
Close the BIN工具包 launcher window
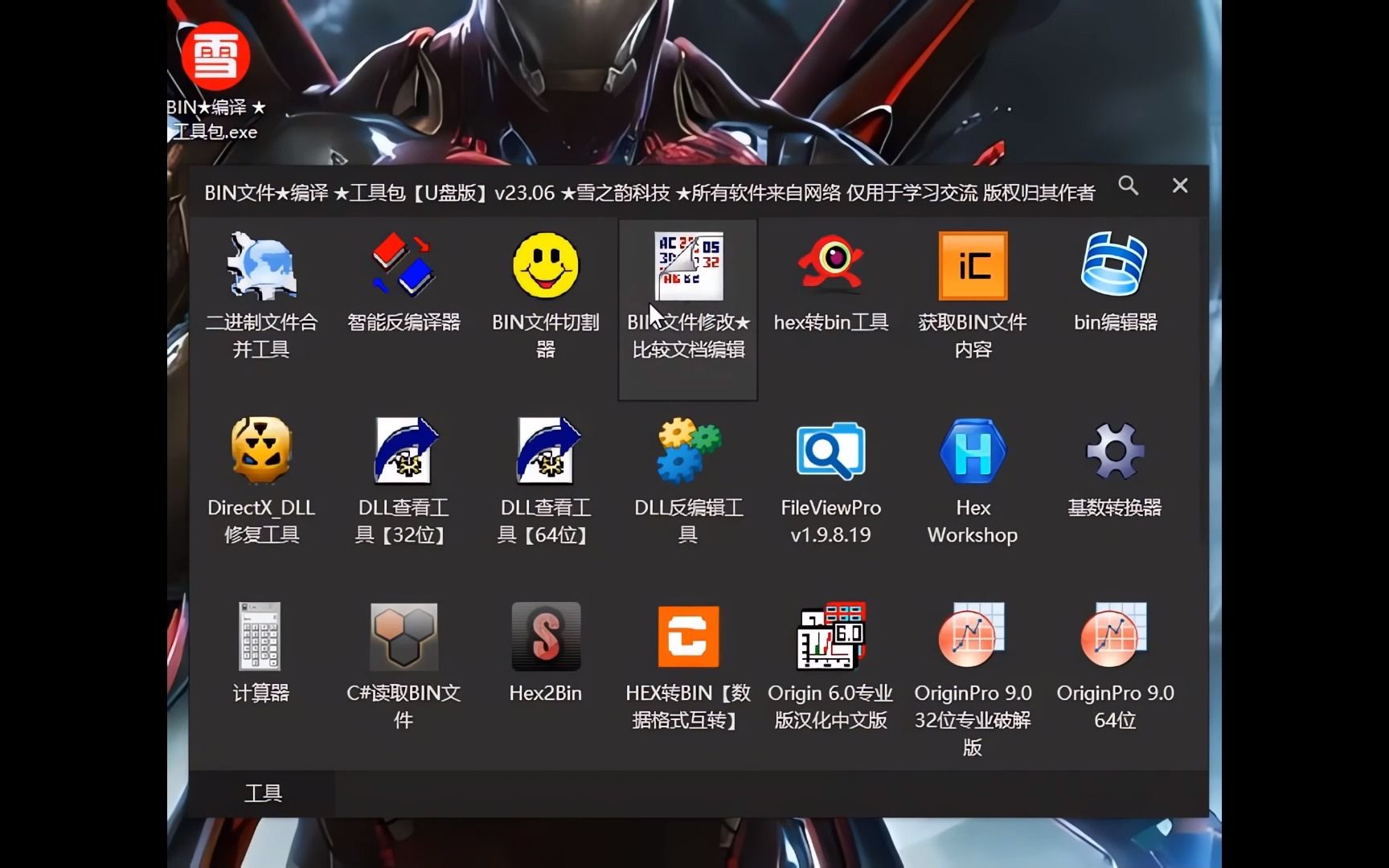(1180, 186)
